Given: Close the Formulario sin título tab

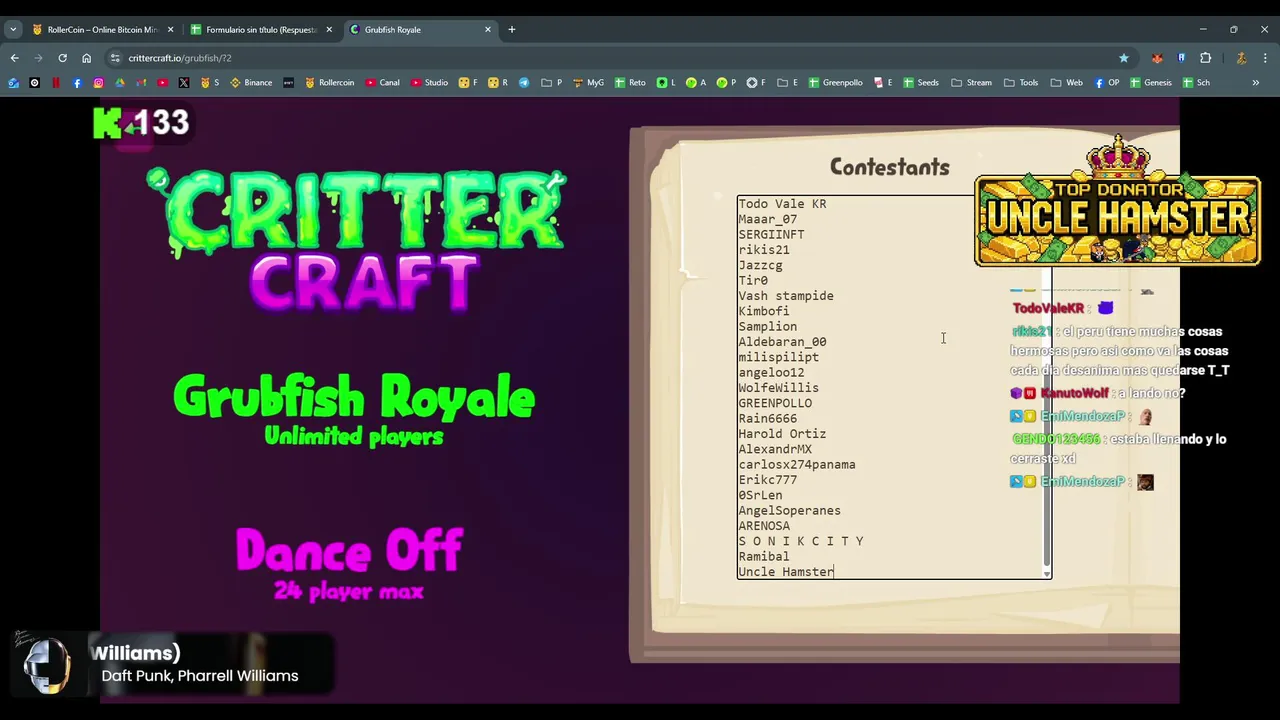Looking at the screenshot, I should click(329, 29).
